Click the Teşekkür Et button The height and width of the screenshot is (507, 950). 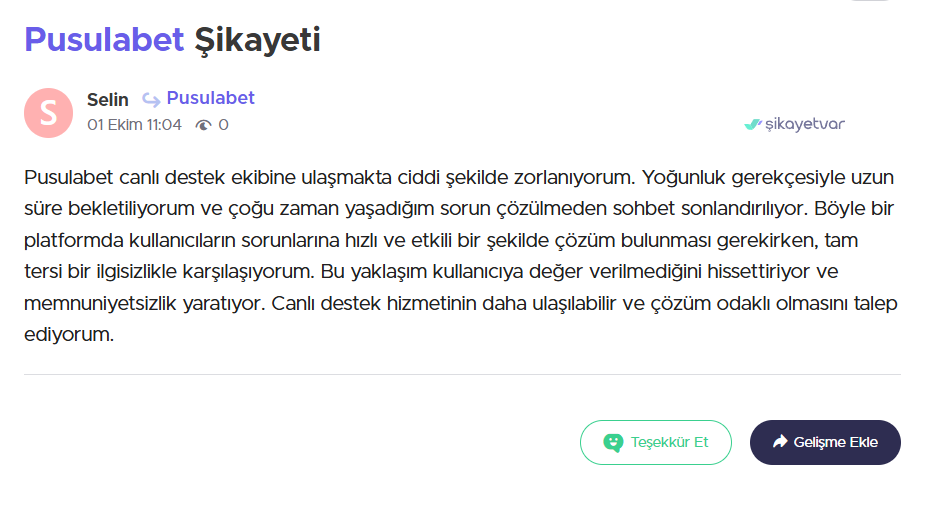click(x=656, y=442)
